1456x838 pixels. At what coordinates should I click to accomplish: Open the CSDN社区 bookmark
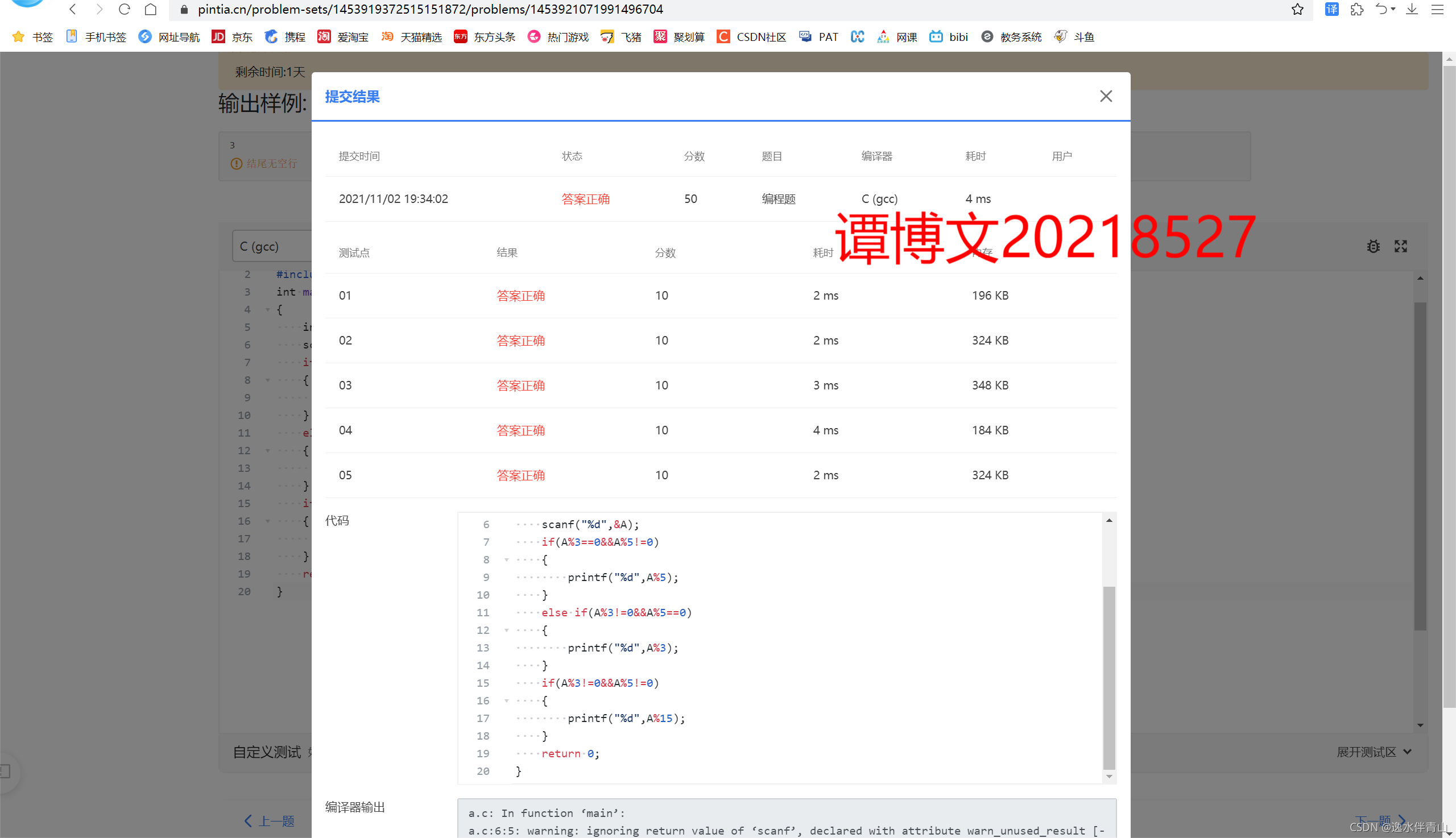click(751, 37)
